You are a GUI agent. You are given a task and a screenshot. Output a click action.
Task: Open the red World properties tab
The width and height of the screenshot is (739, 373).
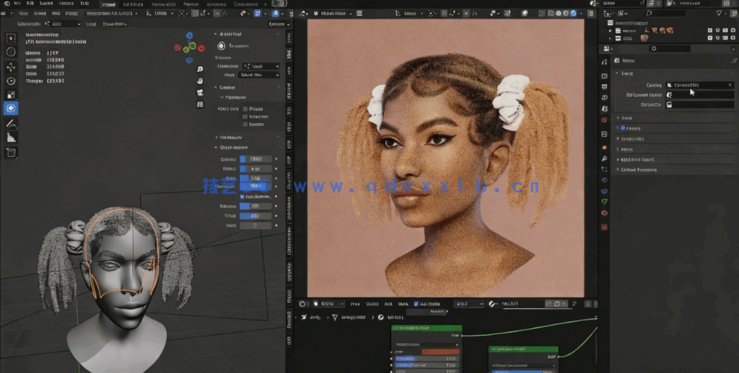pos(604,120)
